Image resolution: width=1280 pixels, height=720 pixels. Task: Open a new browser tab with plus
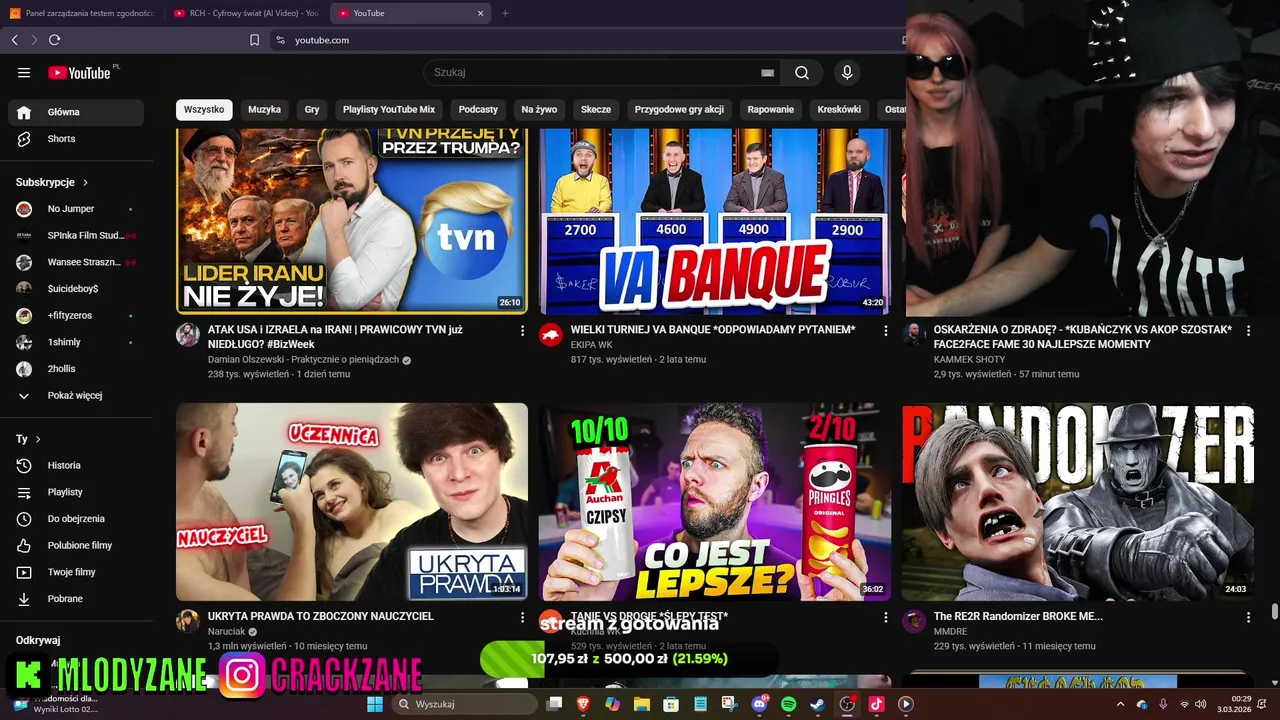tap(505, 13)
